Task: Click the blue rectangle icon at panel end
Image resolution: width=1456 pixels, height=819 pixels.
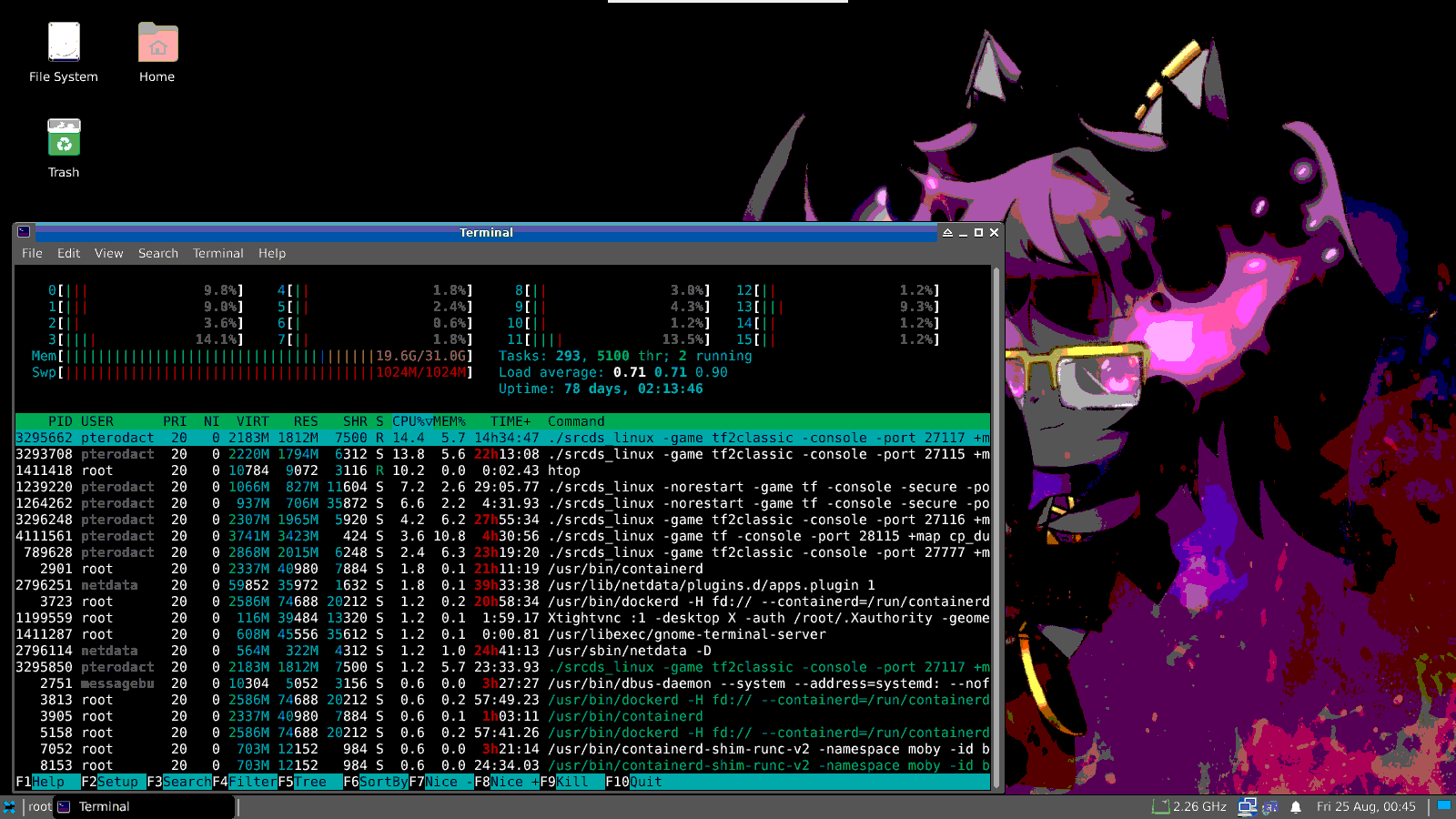Action: [1443, 805]
